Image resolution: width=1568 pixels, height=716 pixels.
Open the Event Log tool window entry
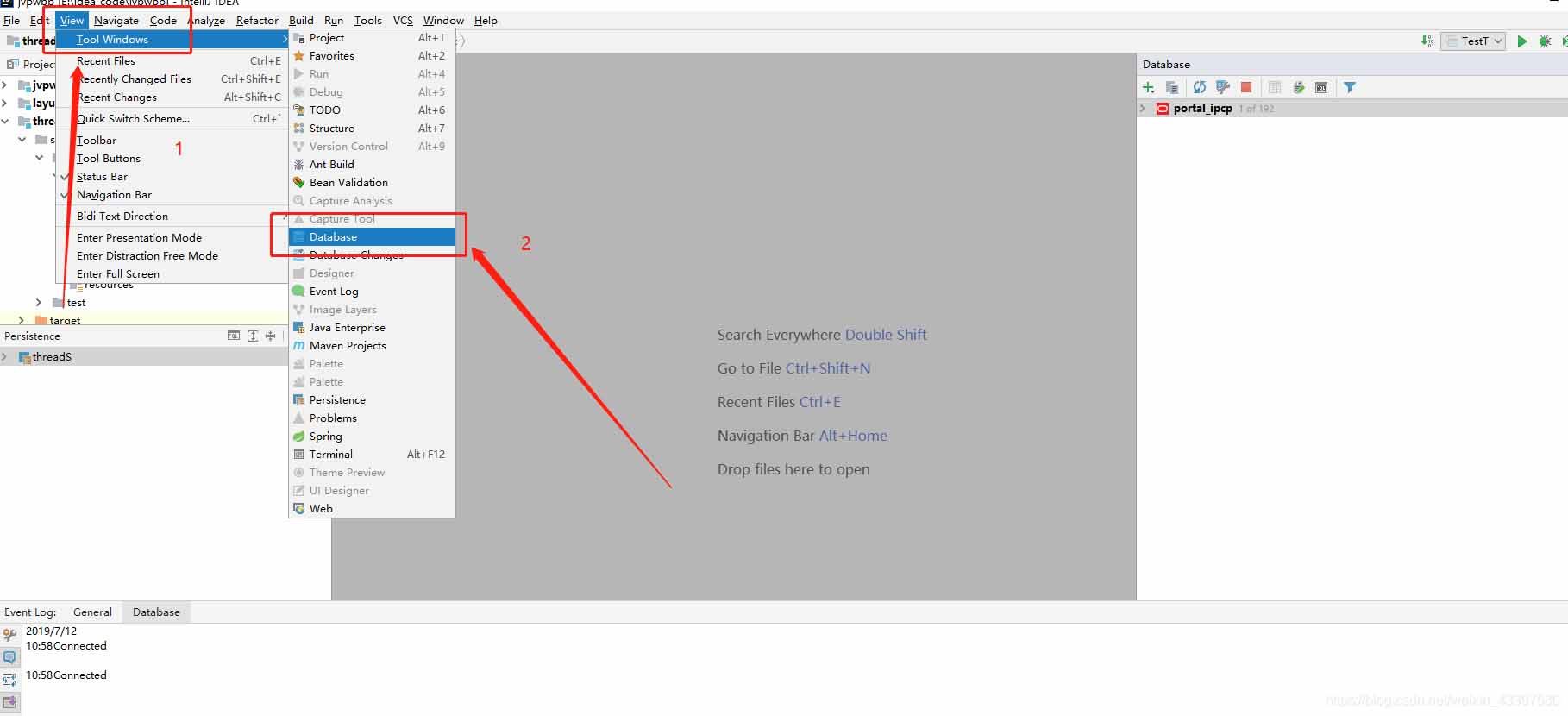[x=372, y=292]
